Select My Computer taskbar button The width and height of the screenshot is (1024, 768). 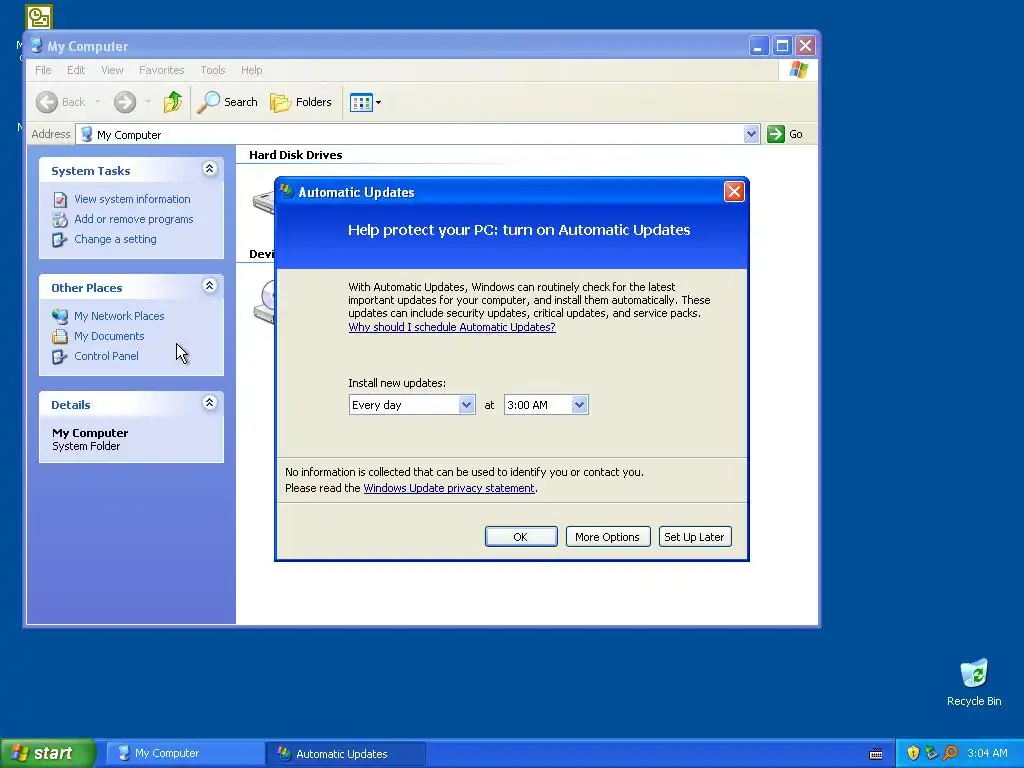tap(185, 754)
